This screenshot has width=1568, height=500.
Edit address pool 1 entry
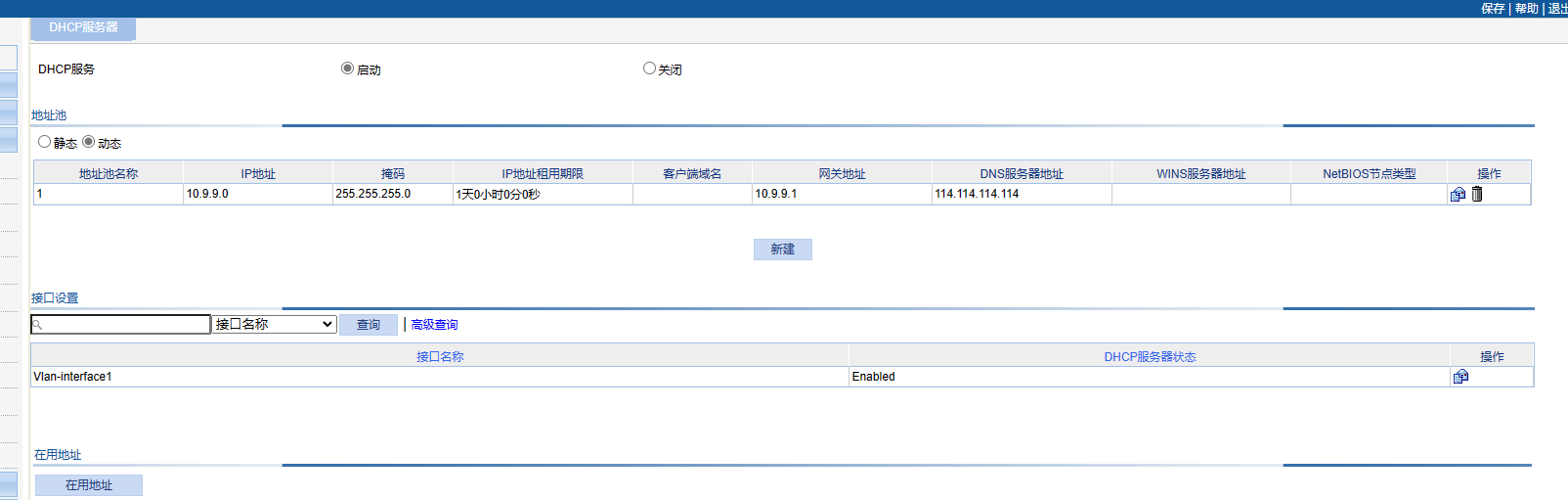[x=1458, y=195]
